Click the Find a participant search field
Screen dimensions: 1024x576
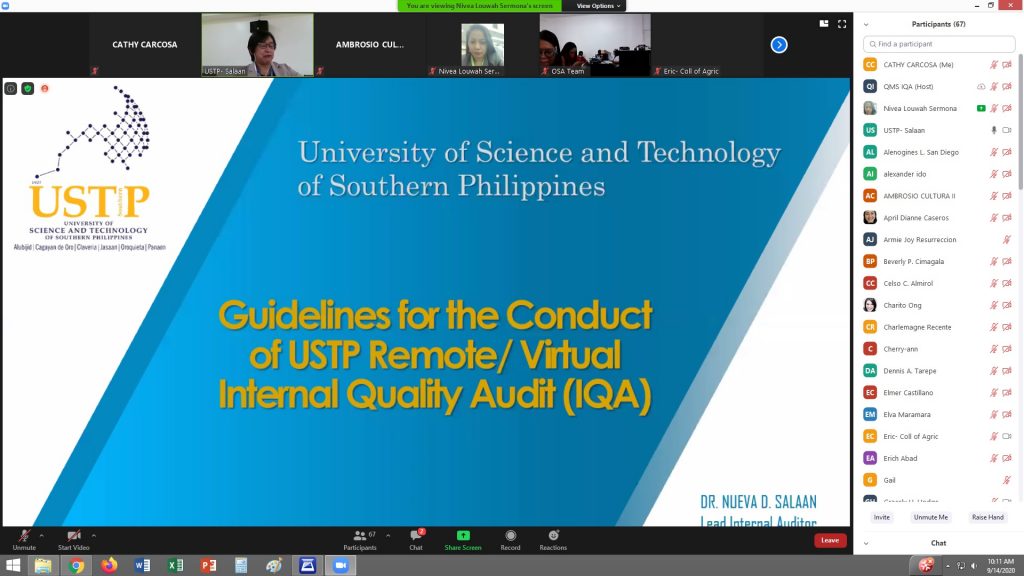pos(939,44)
